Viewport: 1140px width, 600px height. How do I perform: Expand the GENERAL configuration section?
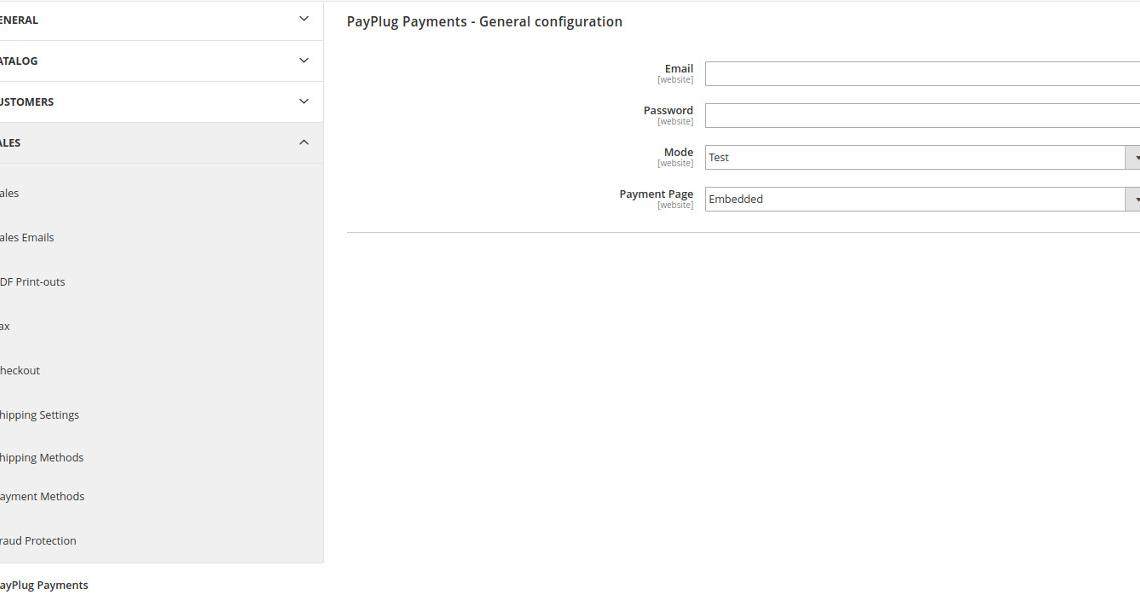150,18
